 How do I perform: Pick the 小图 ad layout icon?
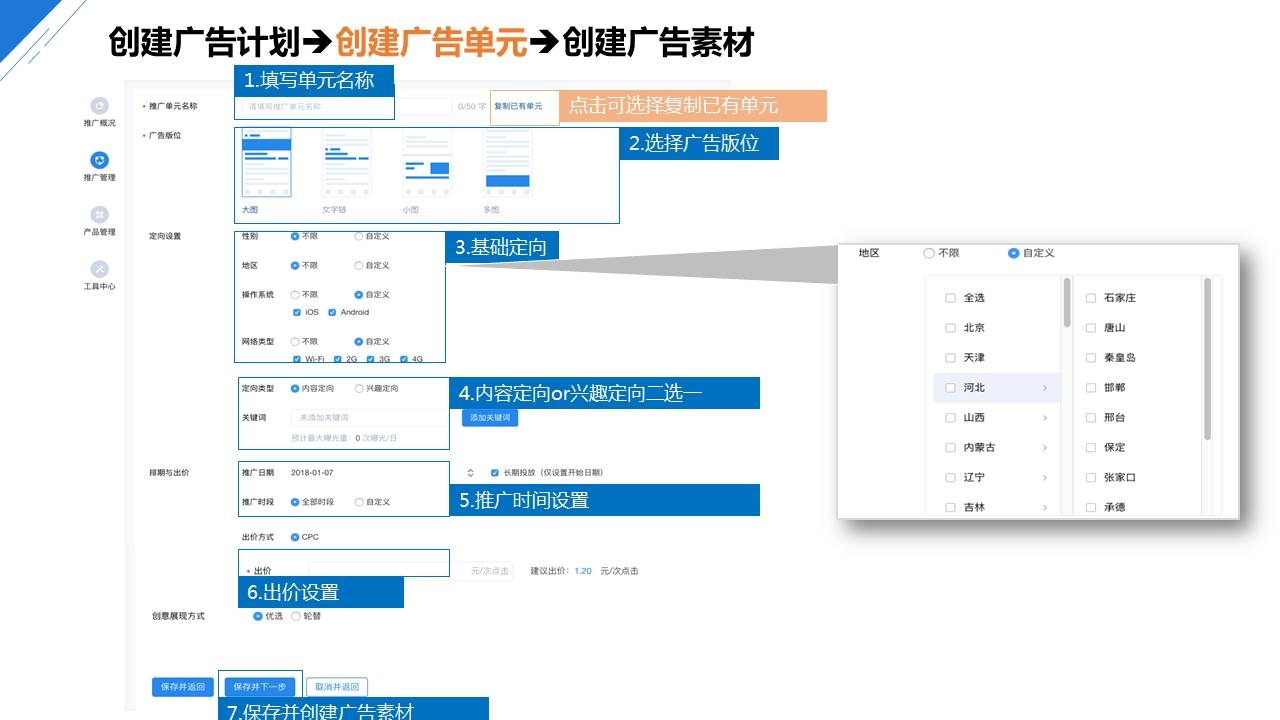pos(426,163)
